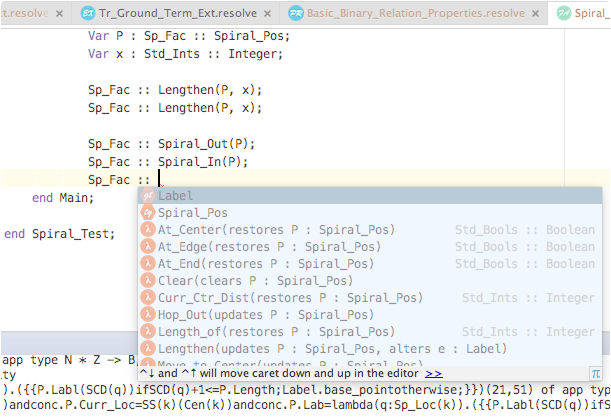Select the Lengthen operation suggestion
611x417 pixels.
click(370, 348)
